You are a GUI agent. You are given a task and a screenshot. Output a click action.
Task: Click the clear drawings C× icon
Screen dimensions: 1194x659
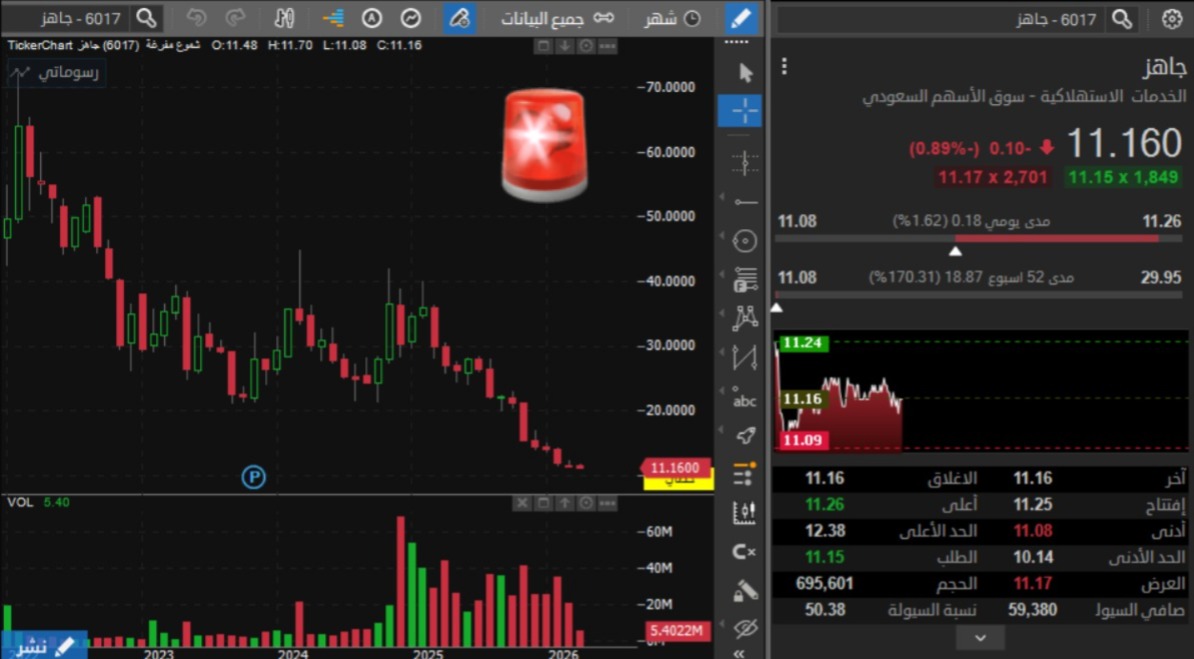(x=744, y=552)
